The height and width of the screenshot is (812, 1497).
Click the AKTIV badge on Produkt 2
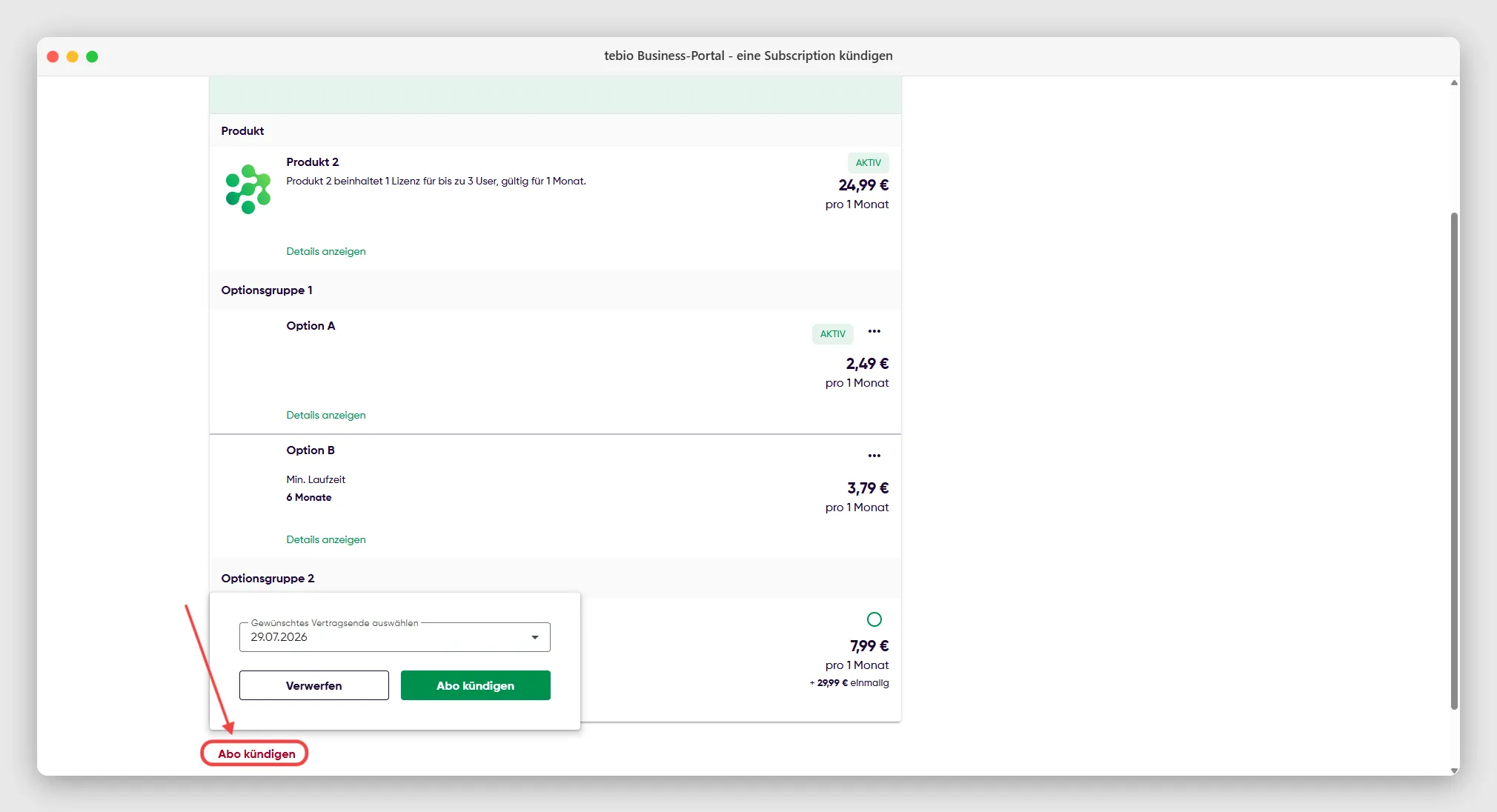pyautogui.click(x=869, y=163)
